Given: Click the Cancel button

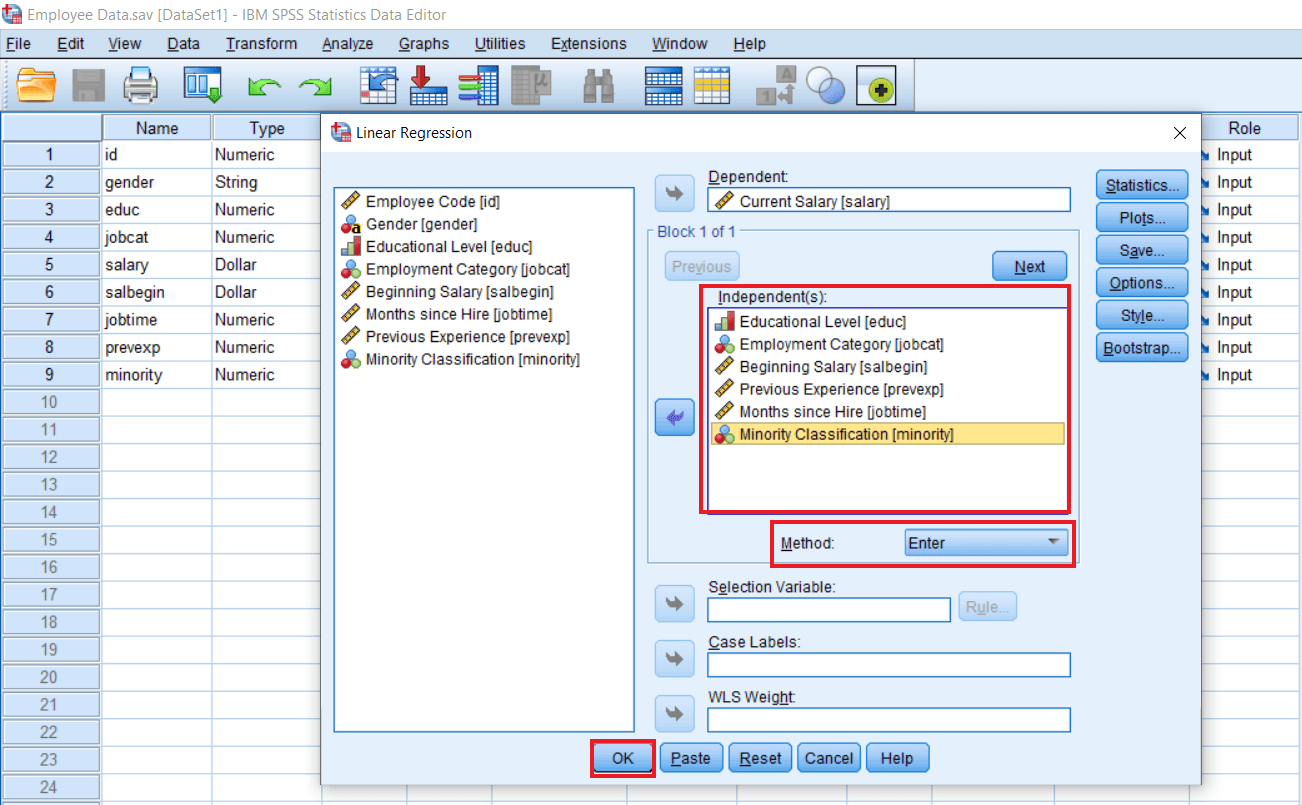Looking at the screenshot, I should click(829, 758).
